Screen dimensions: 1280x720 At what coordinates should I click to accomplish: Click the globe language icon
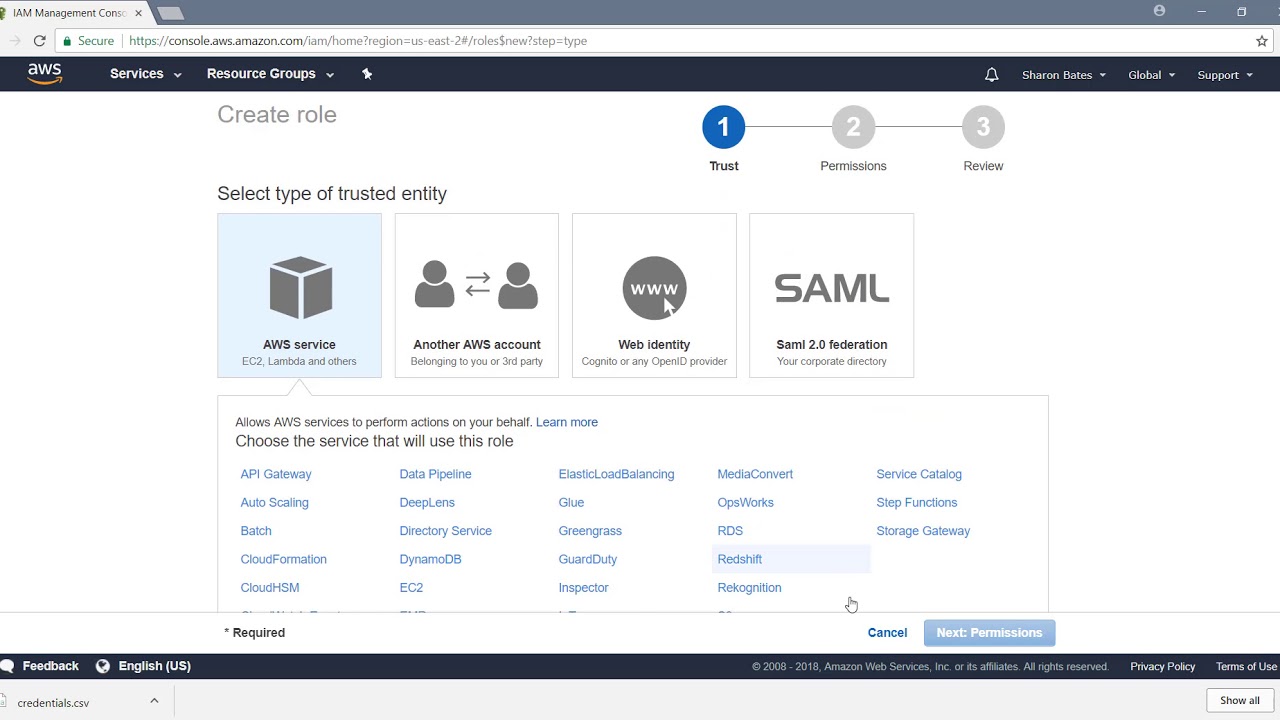(x=102, y=666)
